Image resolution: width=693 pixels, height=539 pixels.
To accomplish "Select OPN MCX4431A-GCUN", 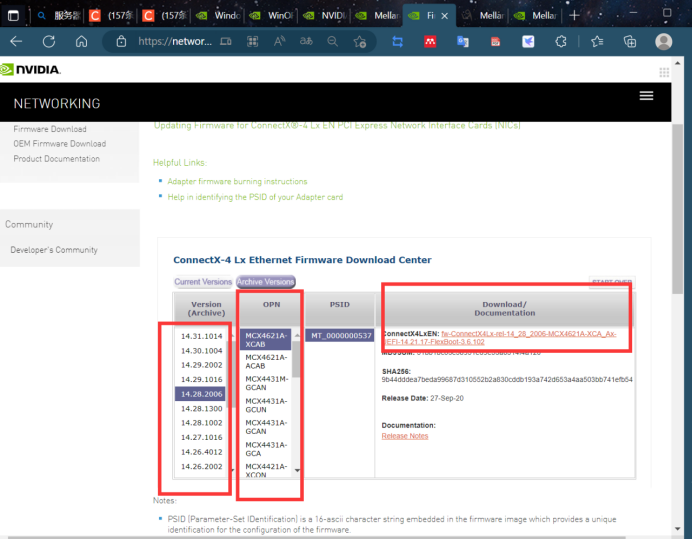I will pos(266,405).
